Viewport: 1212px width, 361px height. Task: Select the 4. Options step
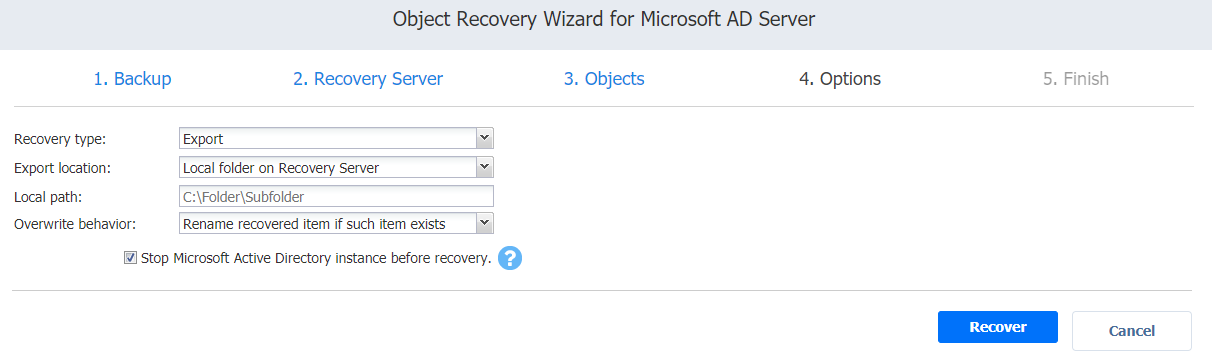pos(840,79)
